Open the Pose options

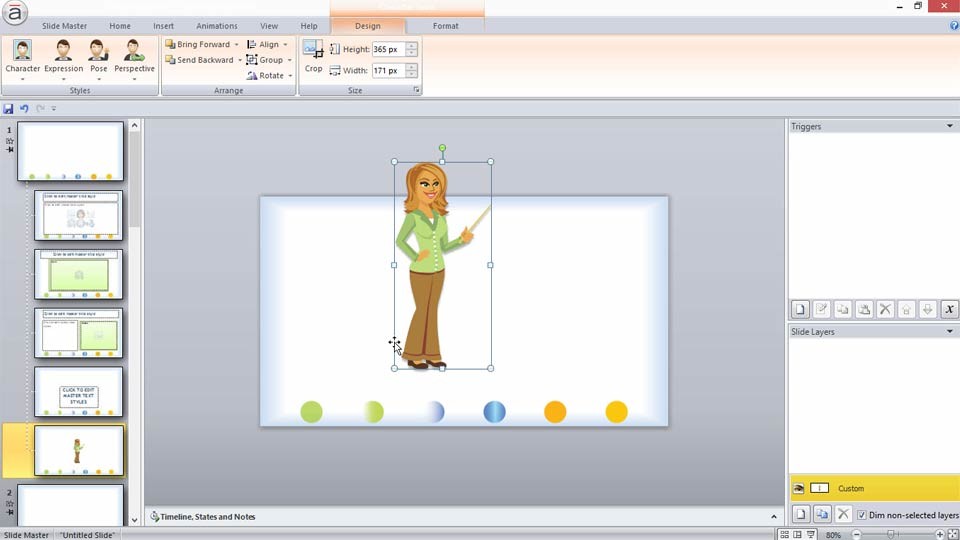(99, 59)
